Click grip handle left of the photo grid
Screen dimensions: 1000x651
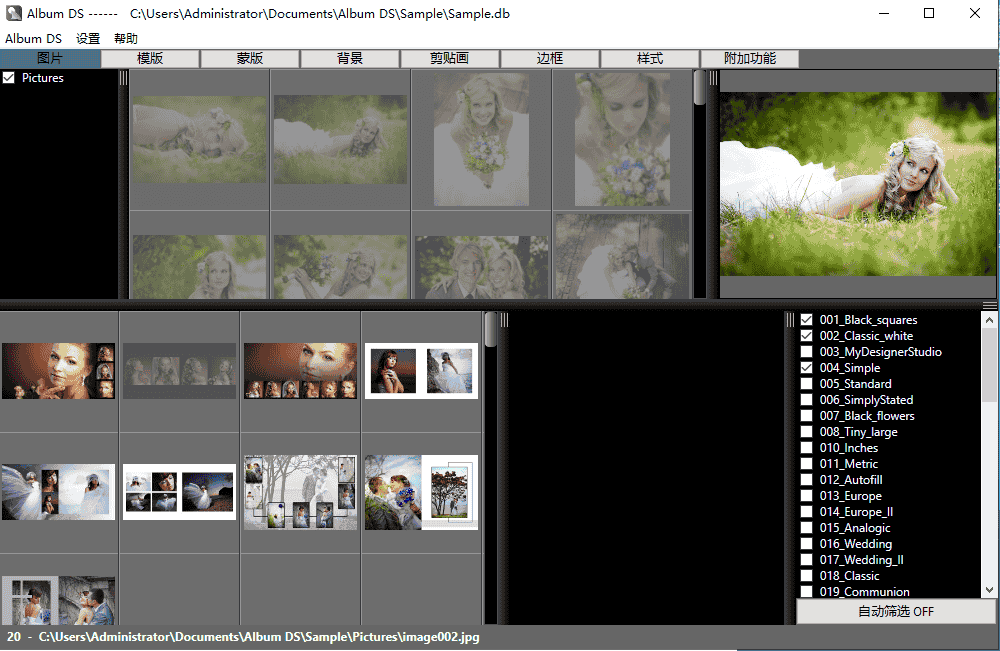tap(124, 78)
